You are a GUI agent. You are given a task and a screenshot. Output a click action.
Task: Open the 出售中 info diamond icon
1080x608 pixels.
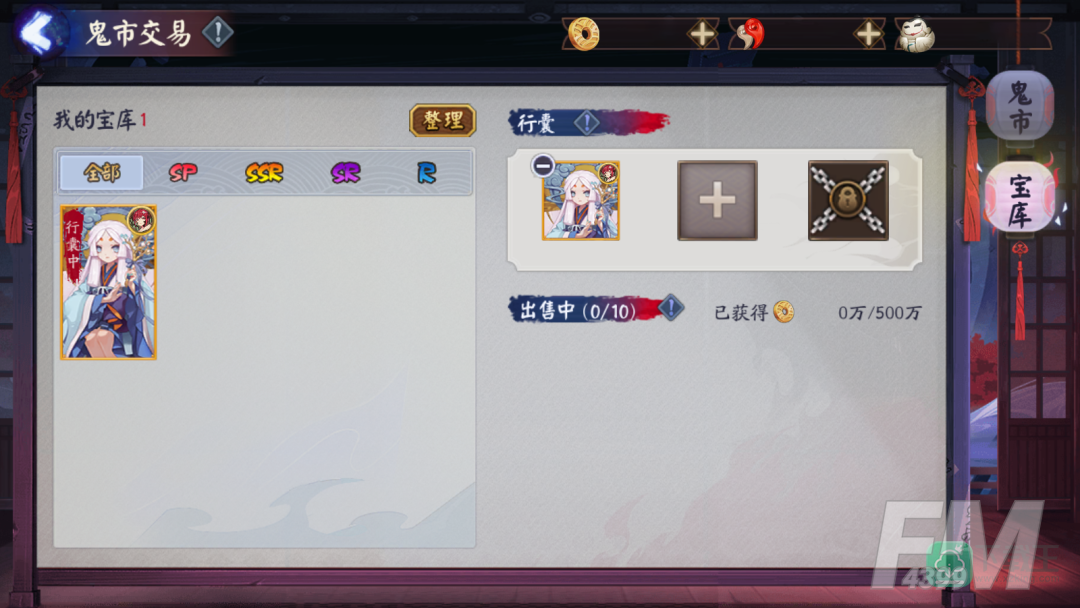point(671,308)
